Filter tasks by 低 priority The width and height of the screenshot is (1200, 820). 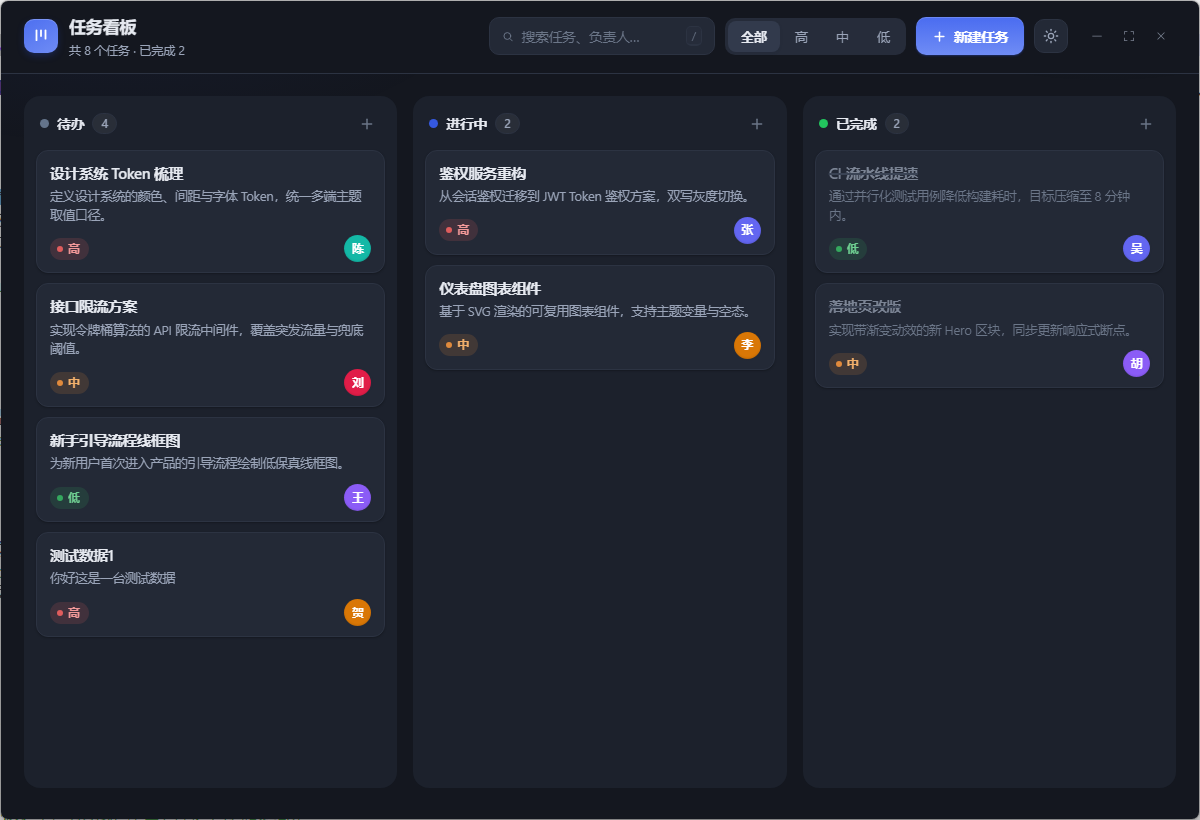(x=883, y=37)
